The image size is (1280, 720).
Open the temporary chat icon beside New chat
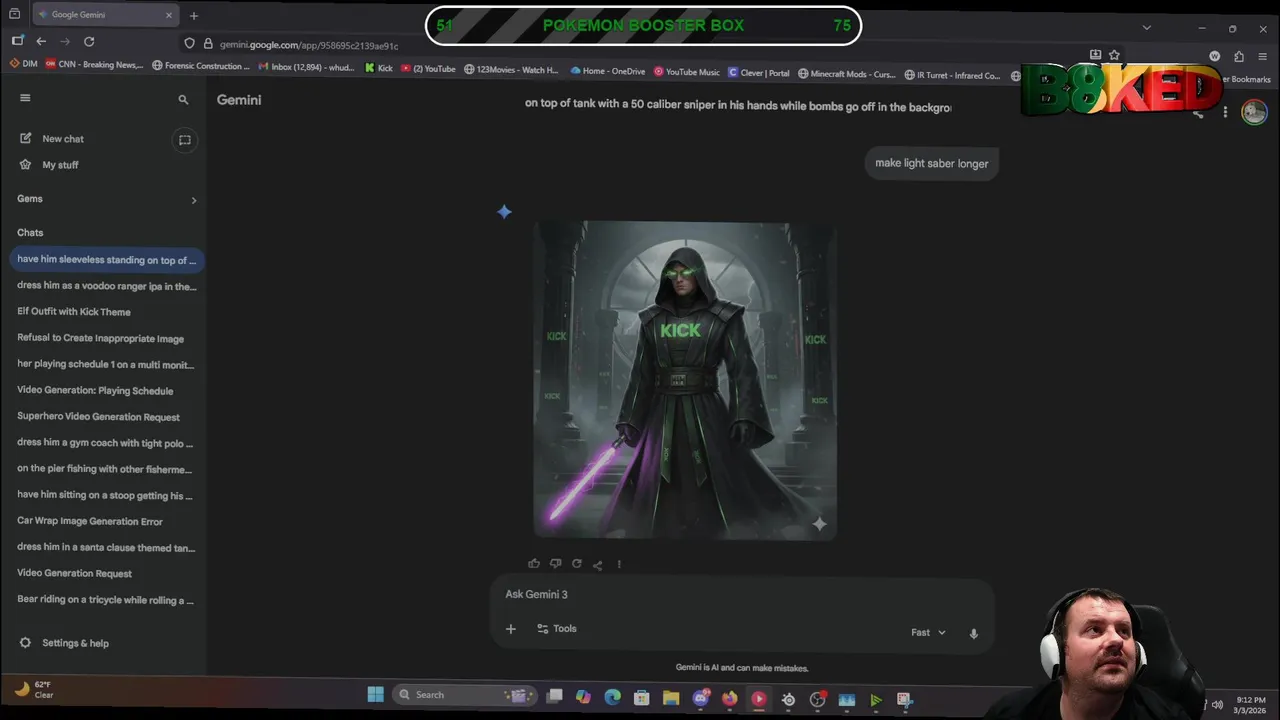click(x=185, y=140)
